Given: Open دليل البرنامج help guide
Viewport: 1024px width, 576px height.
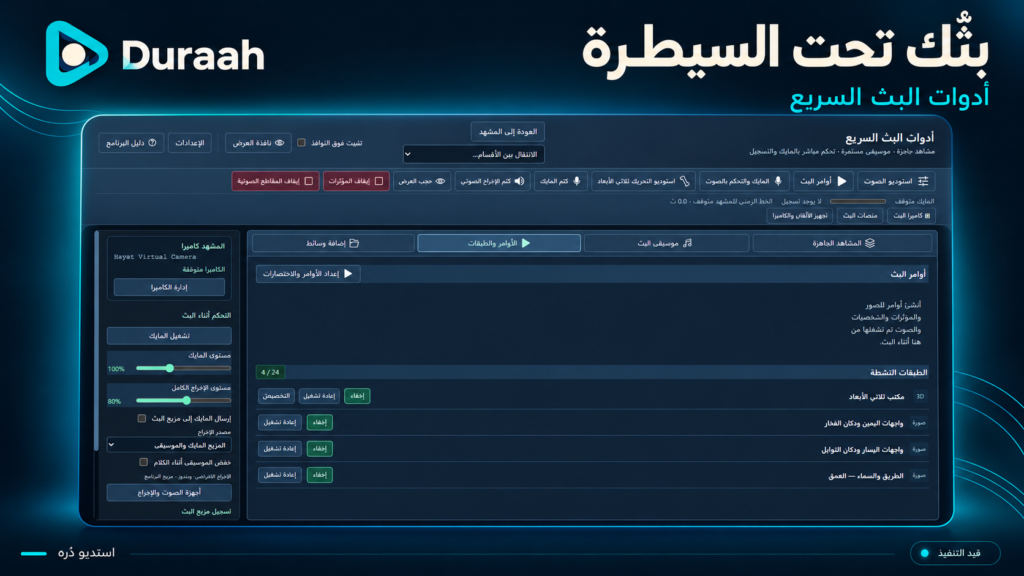Looking at the screenshot, I should click(131, 142).
